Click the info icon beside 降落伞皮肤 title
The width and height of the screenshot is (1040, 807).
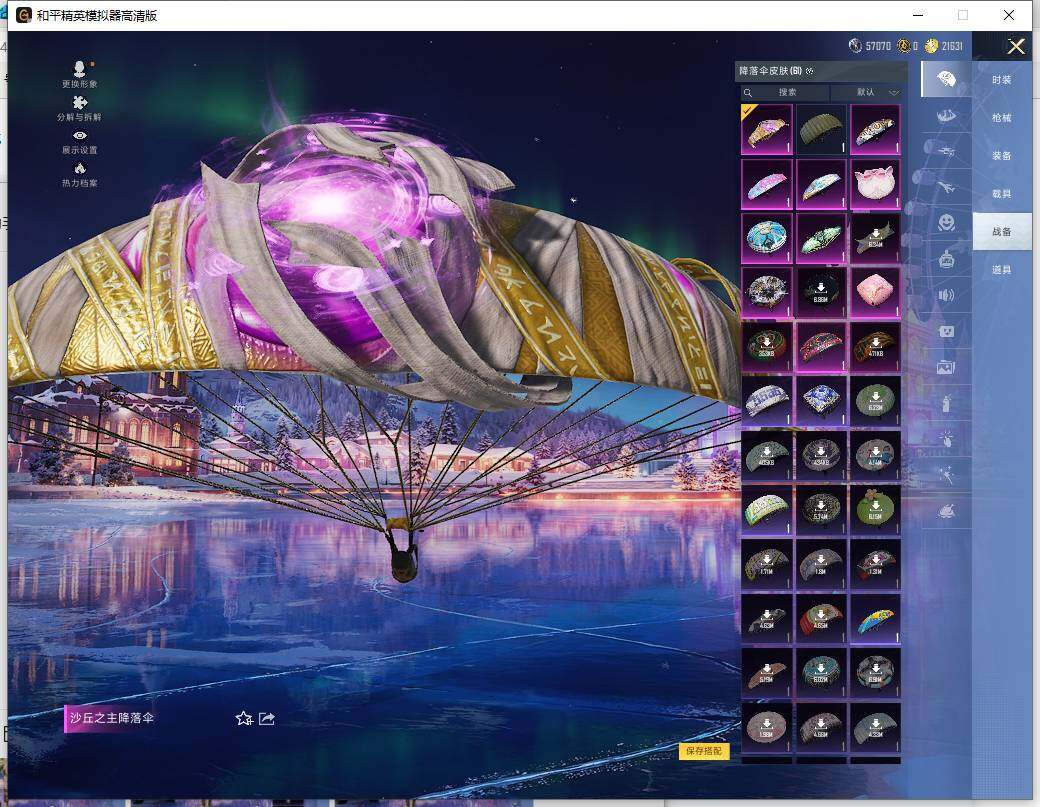[x=809, y=71]
